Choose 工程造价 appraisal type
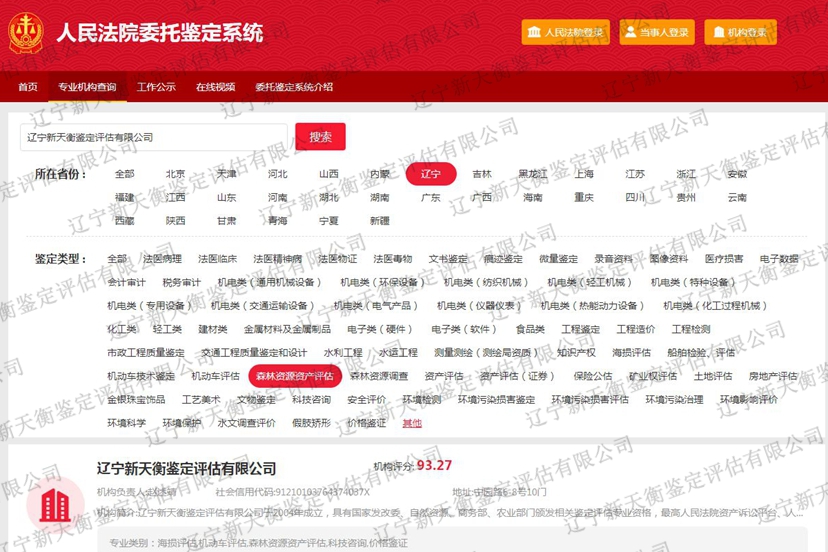828x552 pixels. tap(636, 329)
